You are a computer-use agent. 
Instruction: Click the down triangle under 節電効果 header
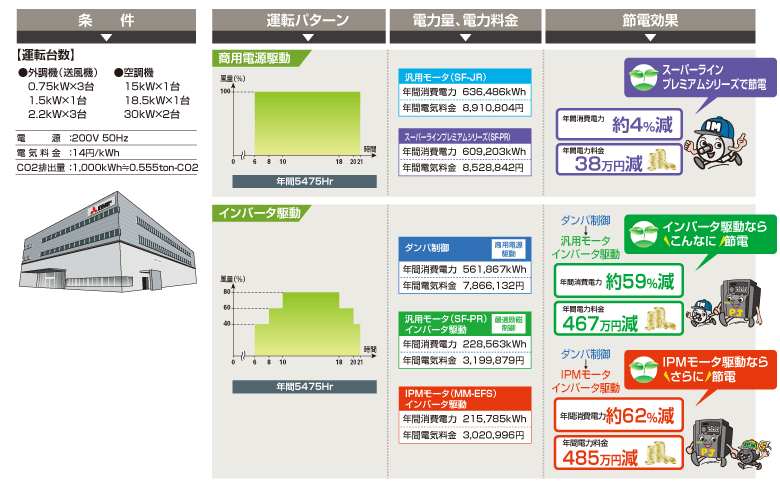click(650, 37)
